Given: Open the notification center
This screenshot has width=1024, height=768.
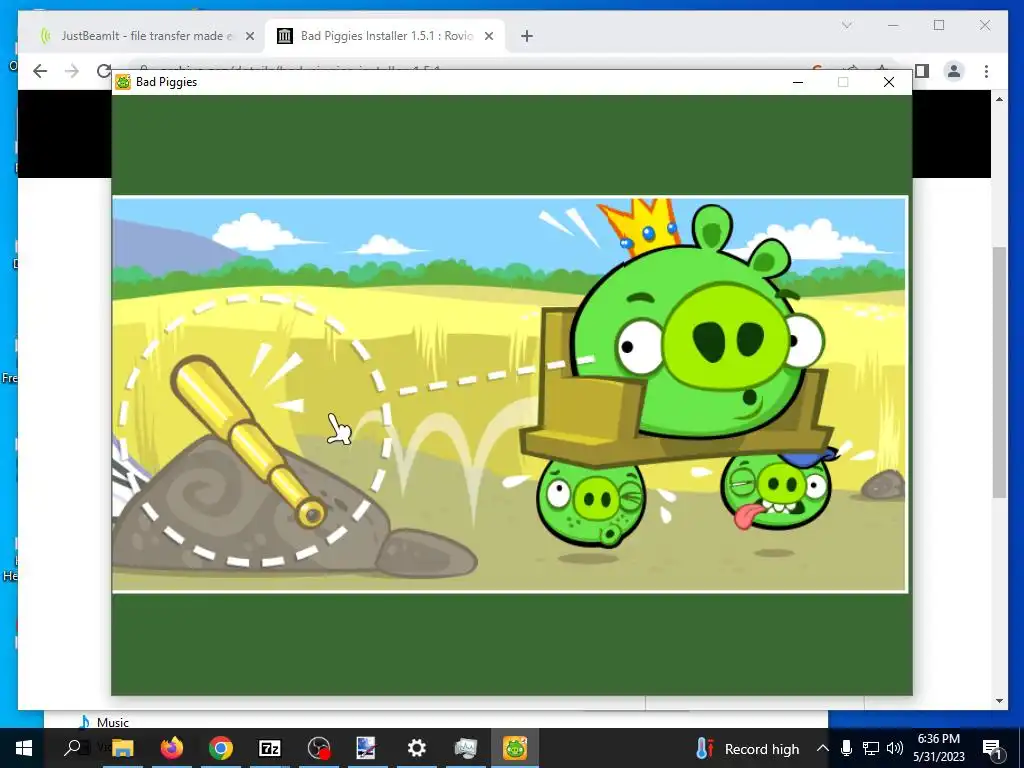Looking at the screenshot, I should pos(992,748).
